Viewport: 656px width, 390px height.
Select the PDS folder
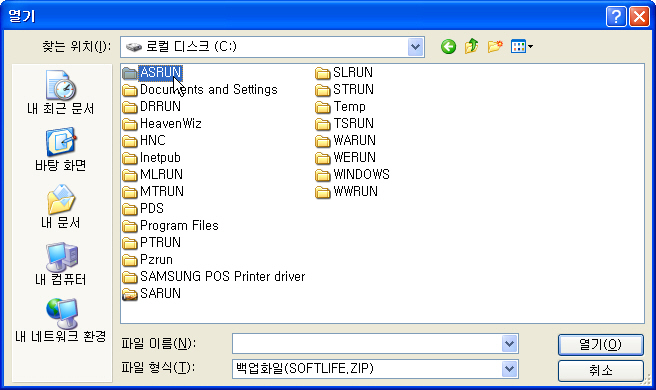click(x=143, y=208)
